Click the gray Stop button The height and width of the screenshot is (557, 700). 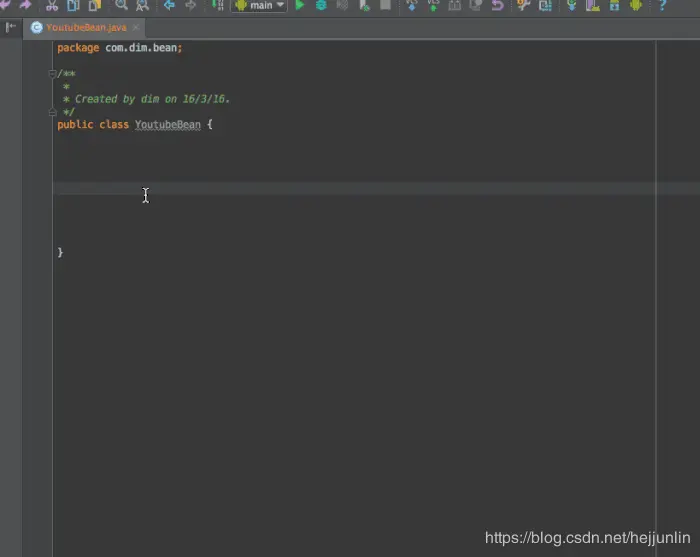tap(385, 5)
